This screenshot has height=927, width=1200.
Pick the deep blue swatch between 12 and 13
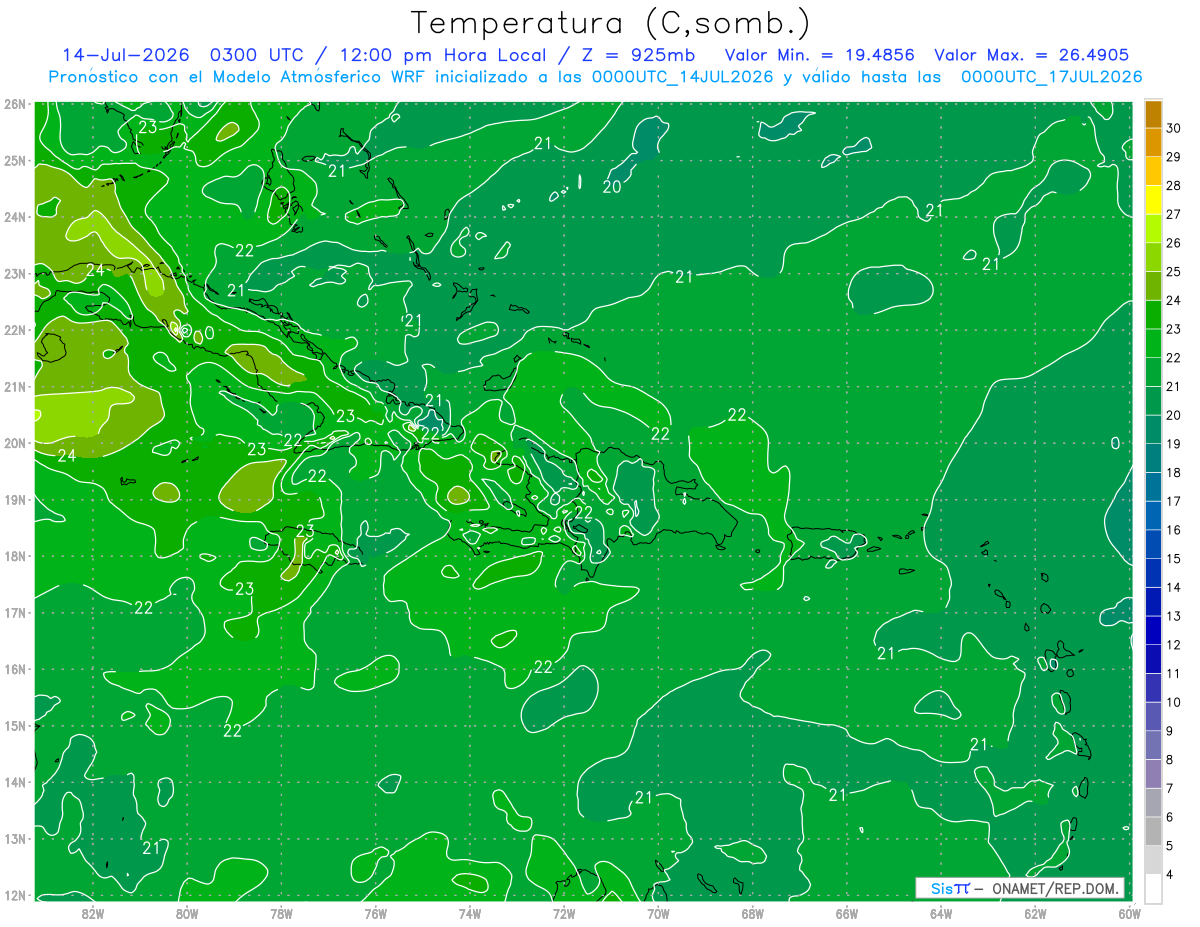[x=1153, y=630]
